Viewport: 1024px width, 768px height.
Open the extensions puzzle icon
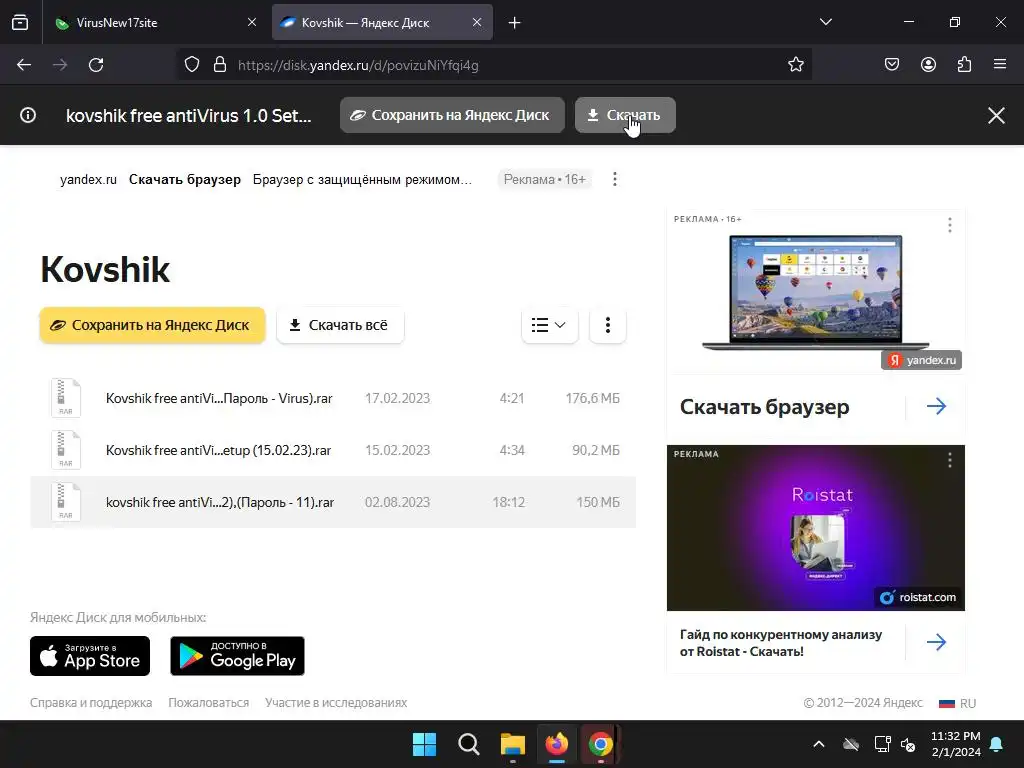tap(964, 65)
